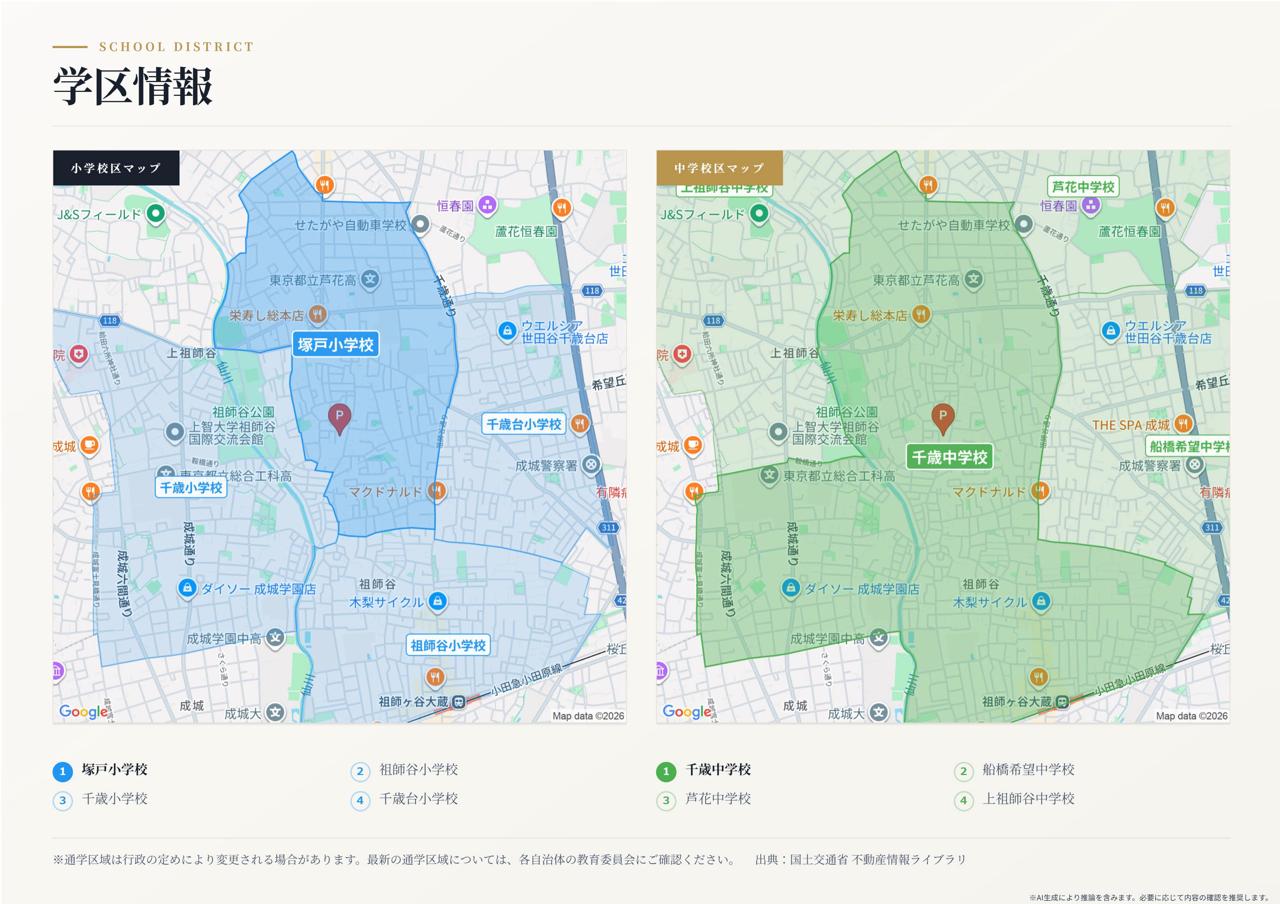Select the ウエルシア shopping icon in 小学校区 map

507,330
